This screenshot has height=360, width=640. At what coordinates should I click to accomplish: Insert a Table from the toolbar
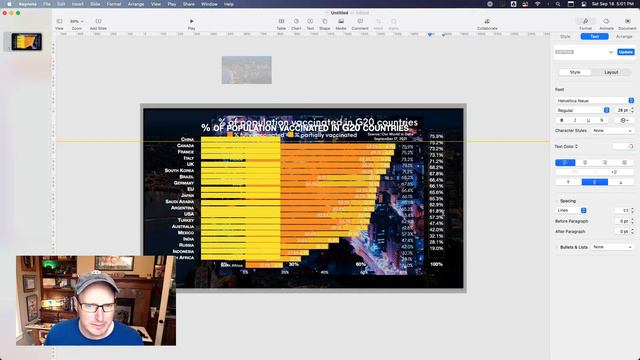(x=281, y=24)
